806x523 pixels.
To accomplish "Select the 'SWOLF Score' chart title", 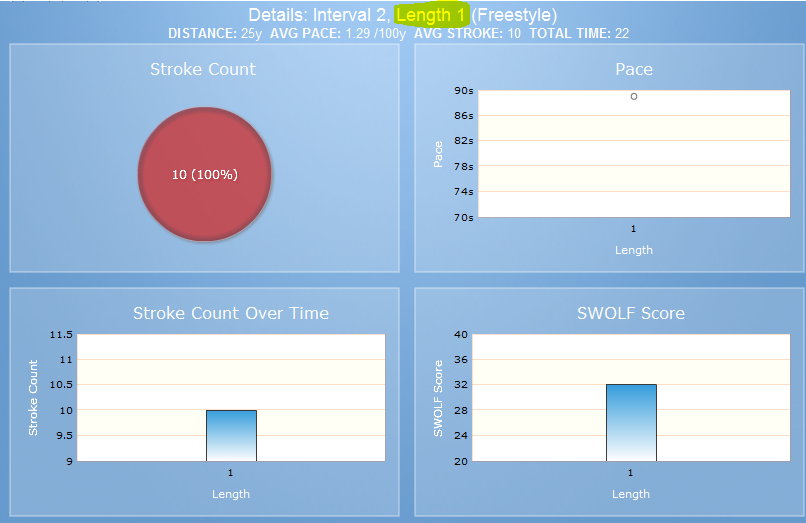I will point(631,313).
